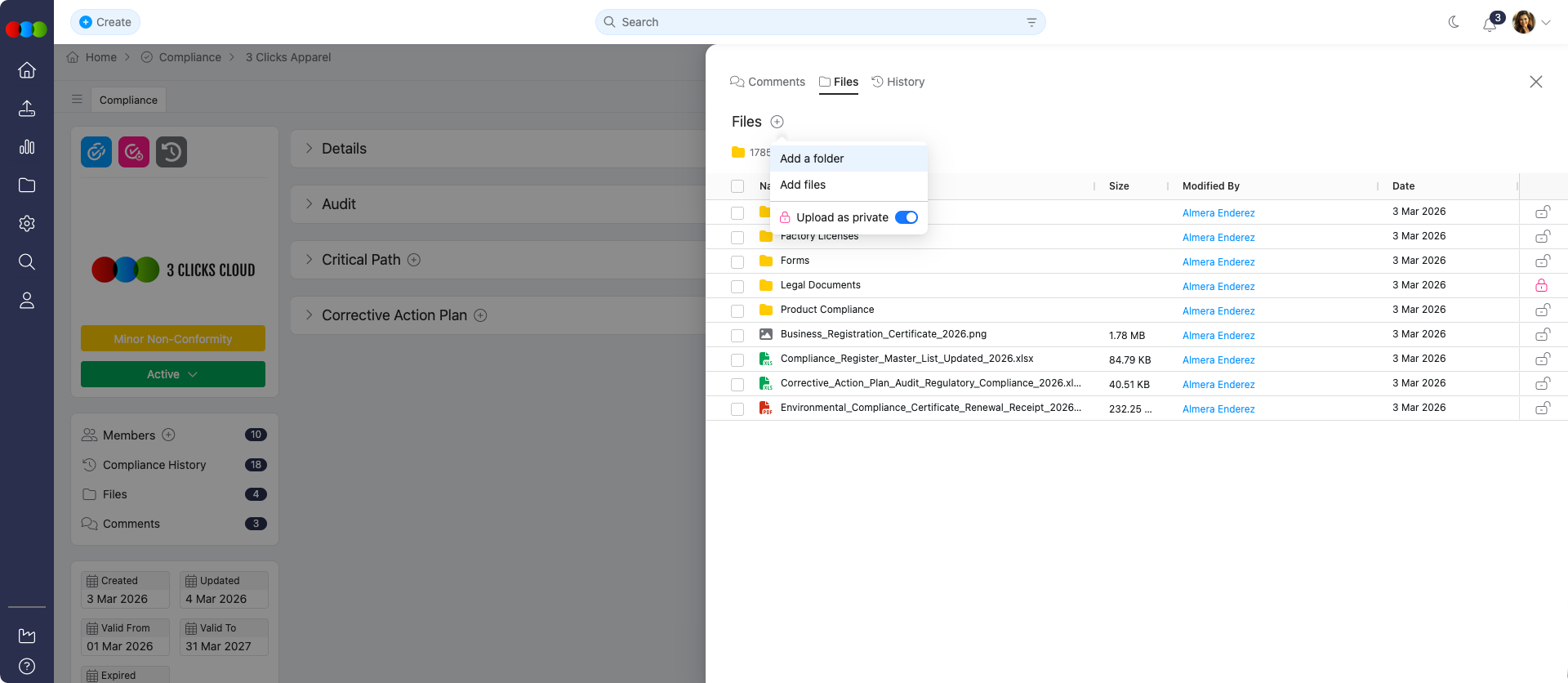Image resolution: width=1568 pixels, height=683 pixels.
Task: Open the upload icon in left sidebar
Action: [x=27, y=109]
